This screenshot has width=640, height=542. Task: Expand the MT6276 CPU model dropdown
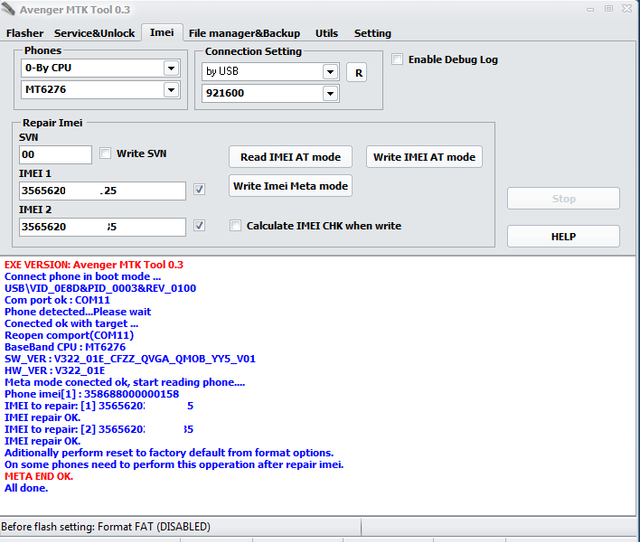tap(171, 89)
